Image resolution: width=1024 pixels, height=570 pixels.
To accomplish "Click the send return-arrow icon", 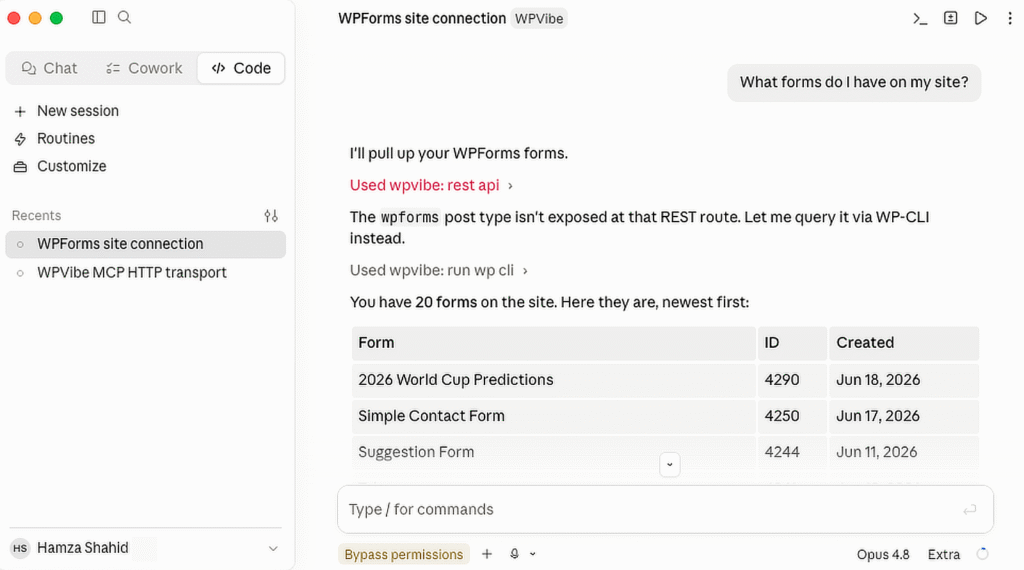I will (969, 509).
